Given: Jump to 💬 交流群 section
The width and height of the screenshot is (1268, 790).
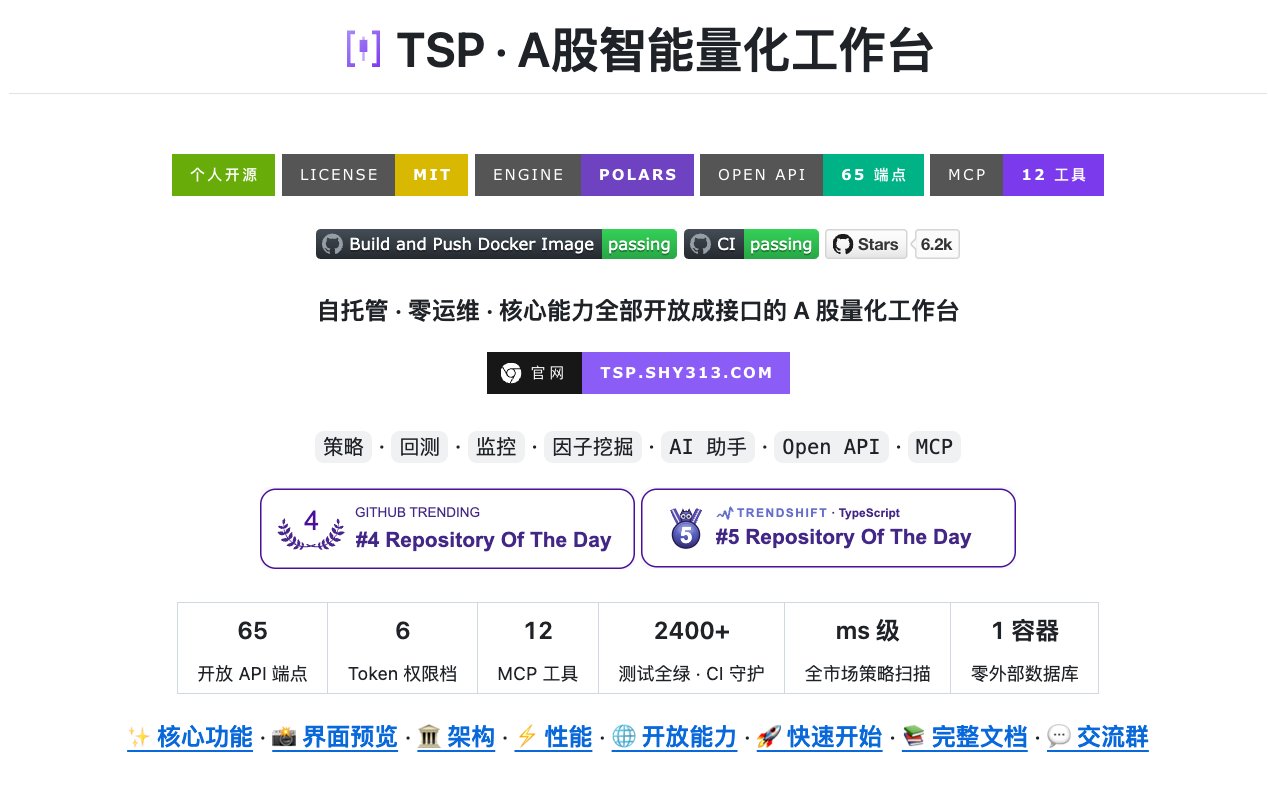Looking at the screenshot, I should 1098,738.
